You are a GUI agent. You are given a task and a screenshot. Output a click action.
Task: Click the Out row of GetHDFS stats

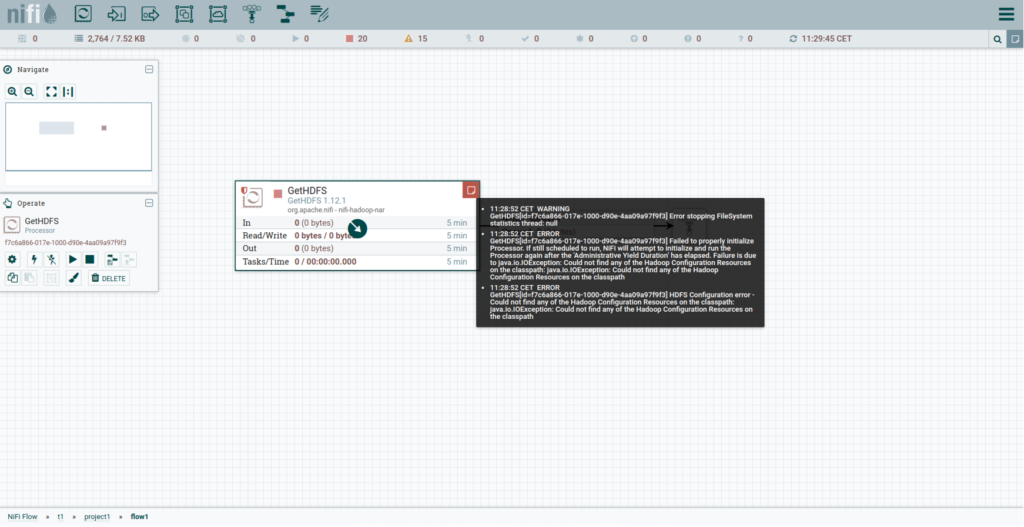coord(357,249)
